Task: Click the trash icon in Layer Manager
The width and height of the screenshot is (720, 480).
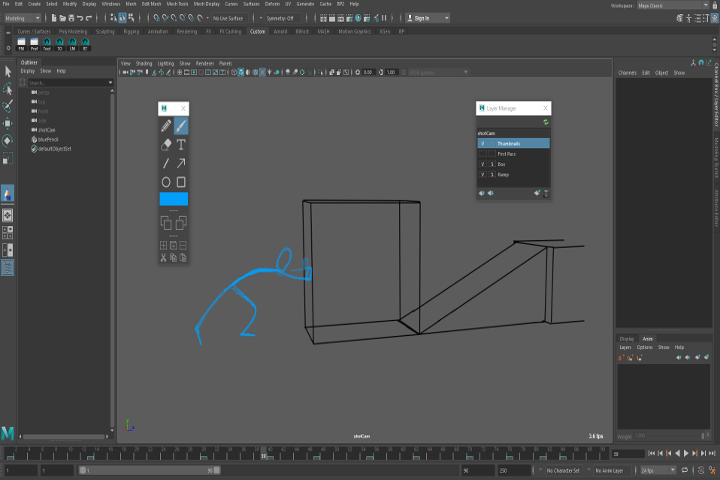Action: click(546, 193)
